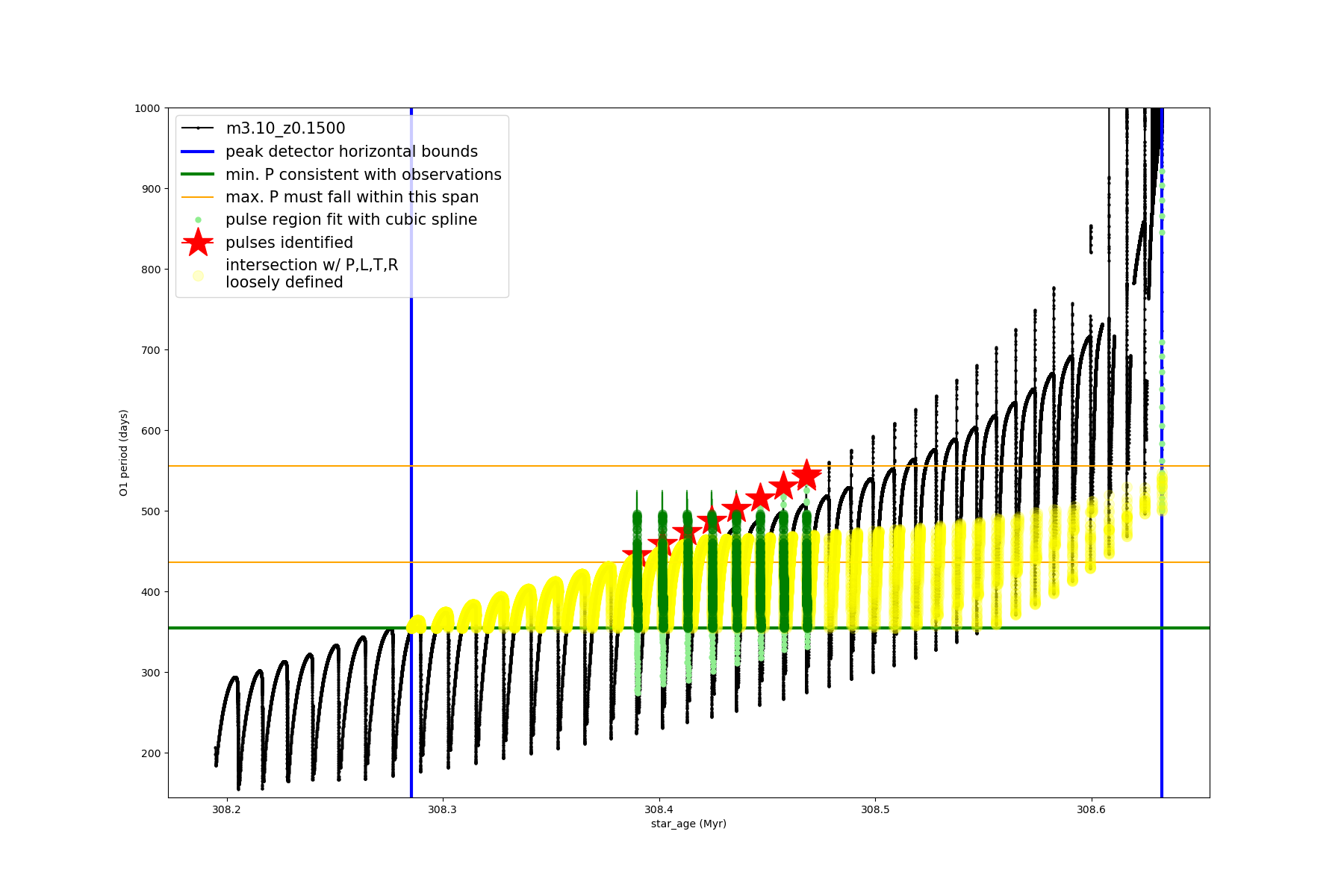Select 'min. P consistent with observations' legend text

click(363, 175)
